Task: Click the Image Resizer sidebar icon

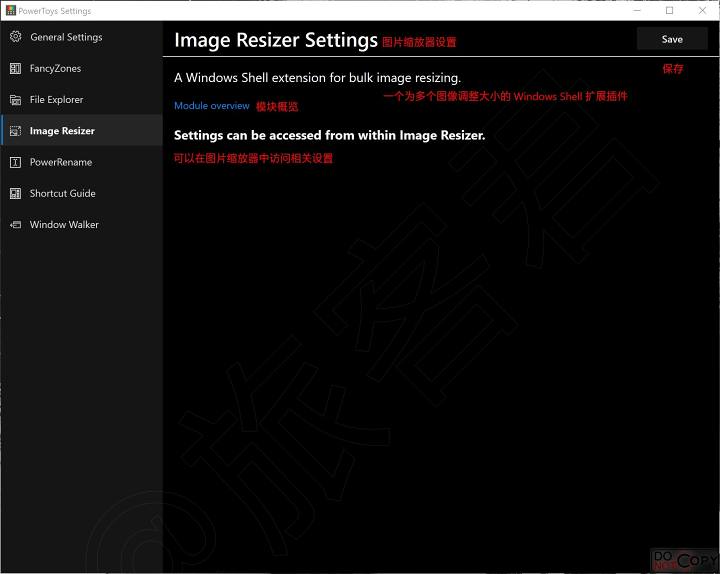Action: coord(15,131)
